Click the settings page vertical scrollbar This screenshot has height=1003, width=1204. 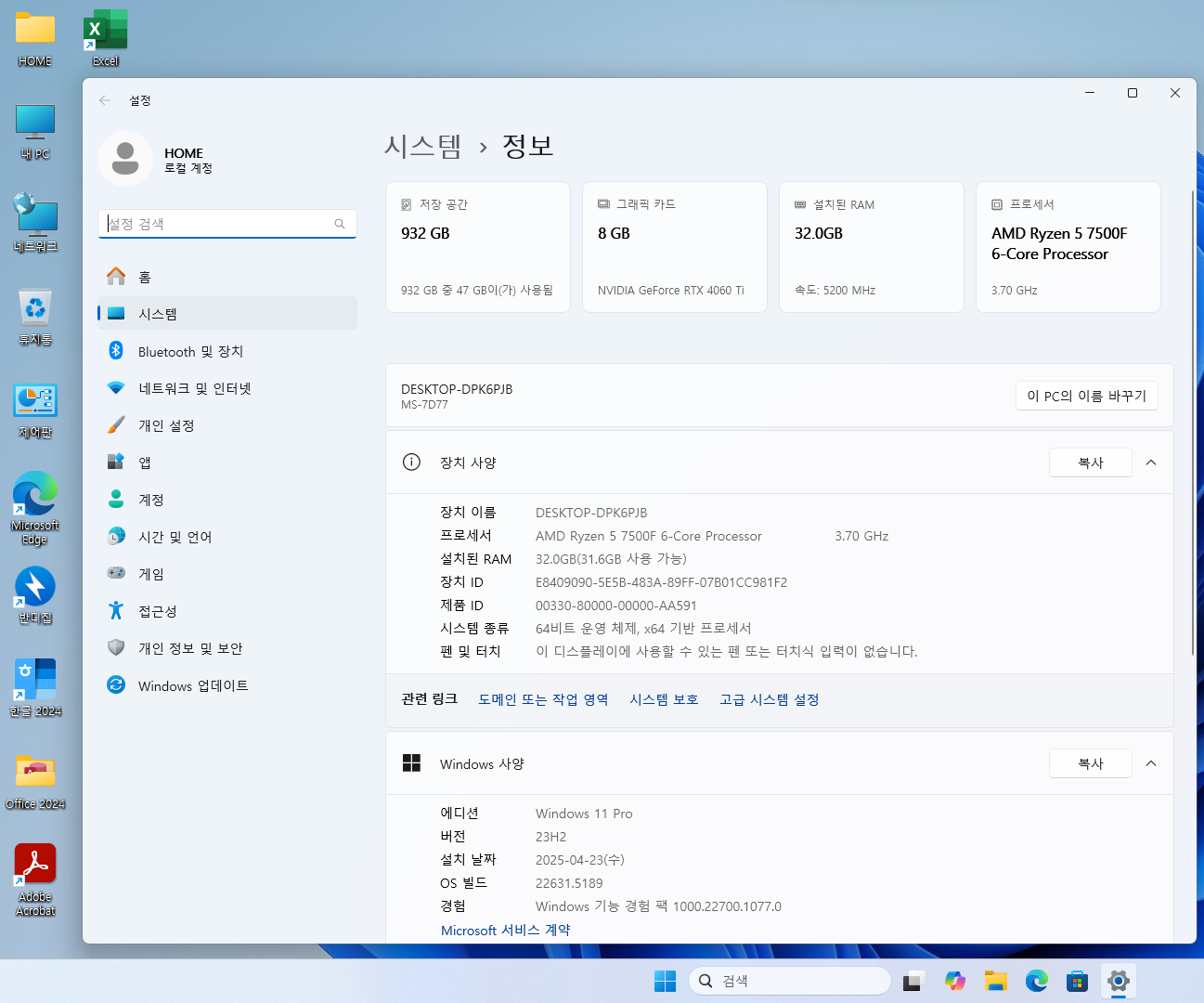(x=1193, y=423)
